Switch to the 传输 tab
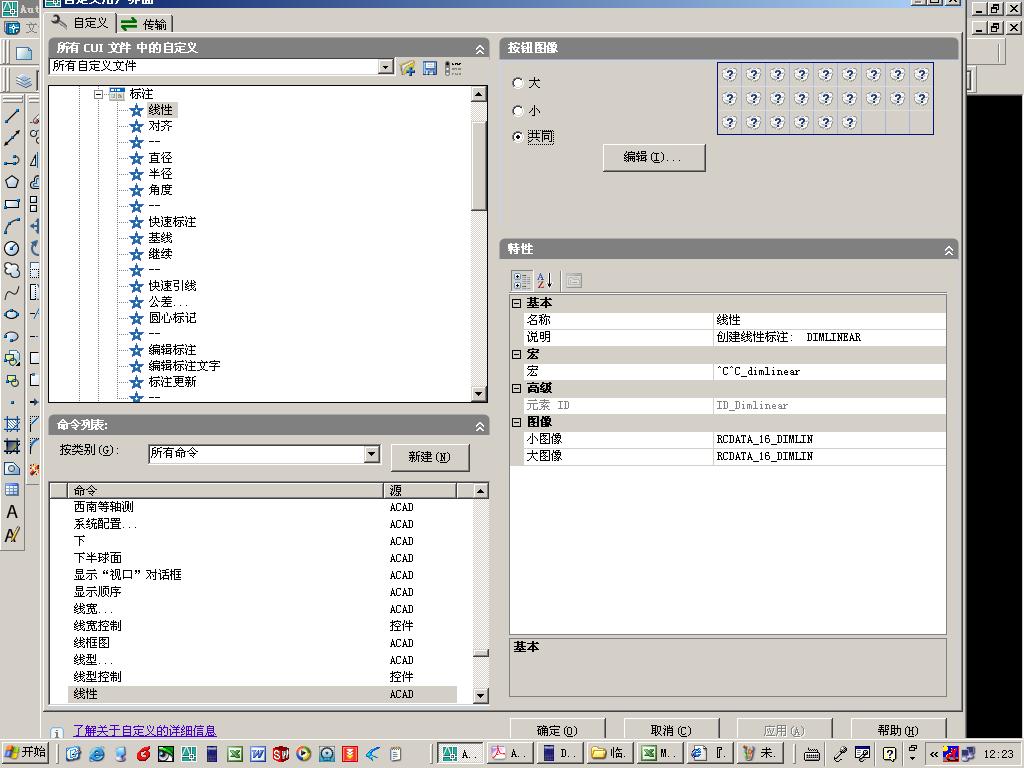The width and height of the screenshot is (1024, 768). [x=145, y=24]
